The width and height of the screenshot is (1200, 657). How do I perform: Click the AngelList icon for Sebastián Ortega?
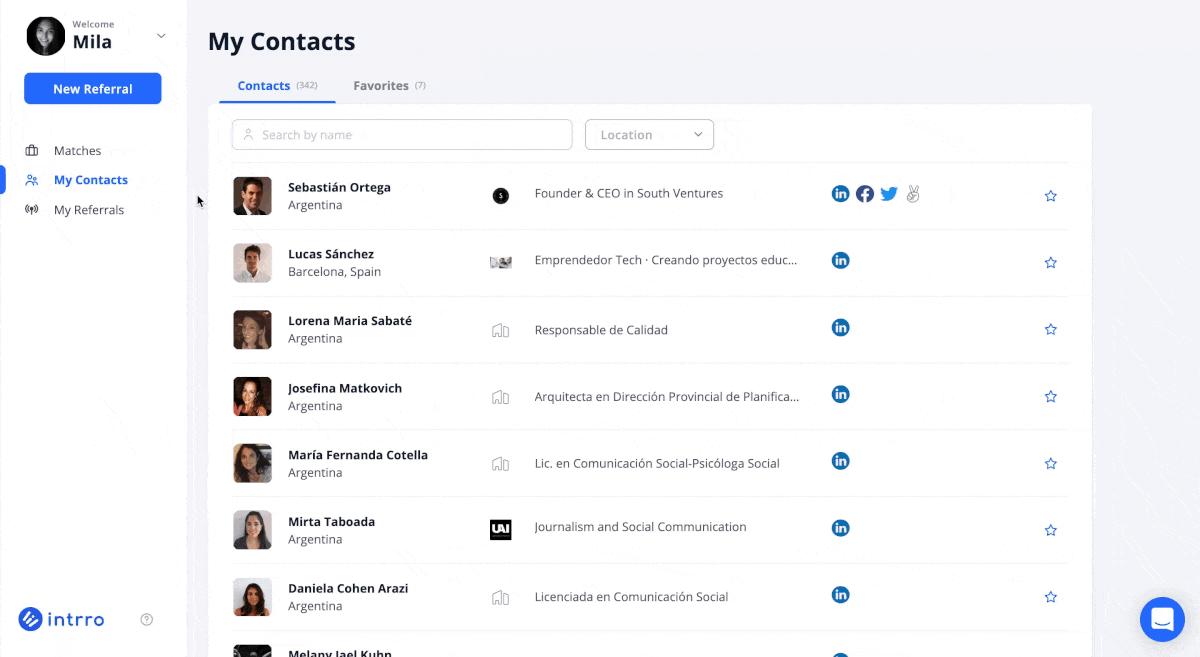[912, 194]
